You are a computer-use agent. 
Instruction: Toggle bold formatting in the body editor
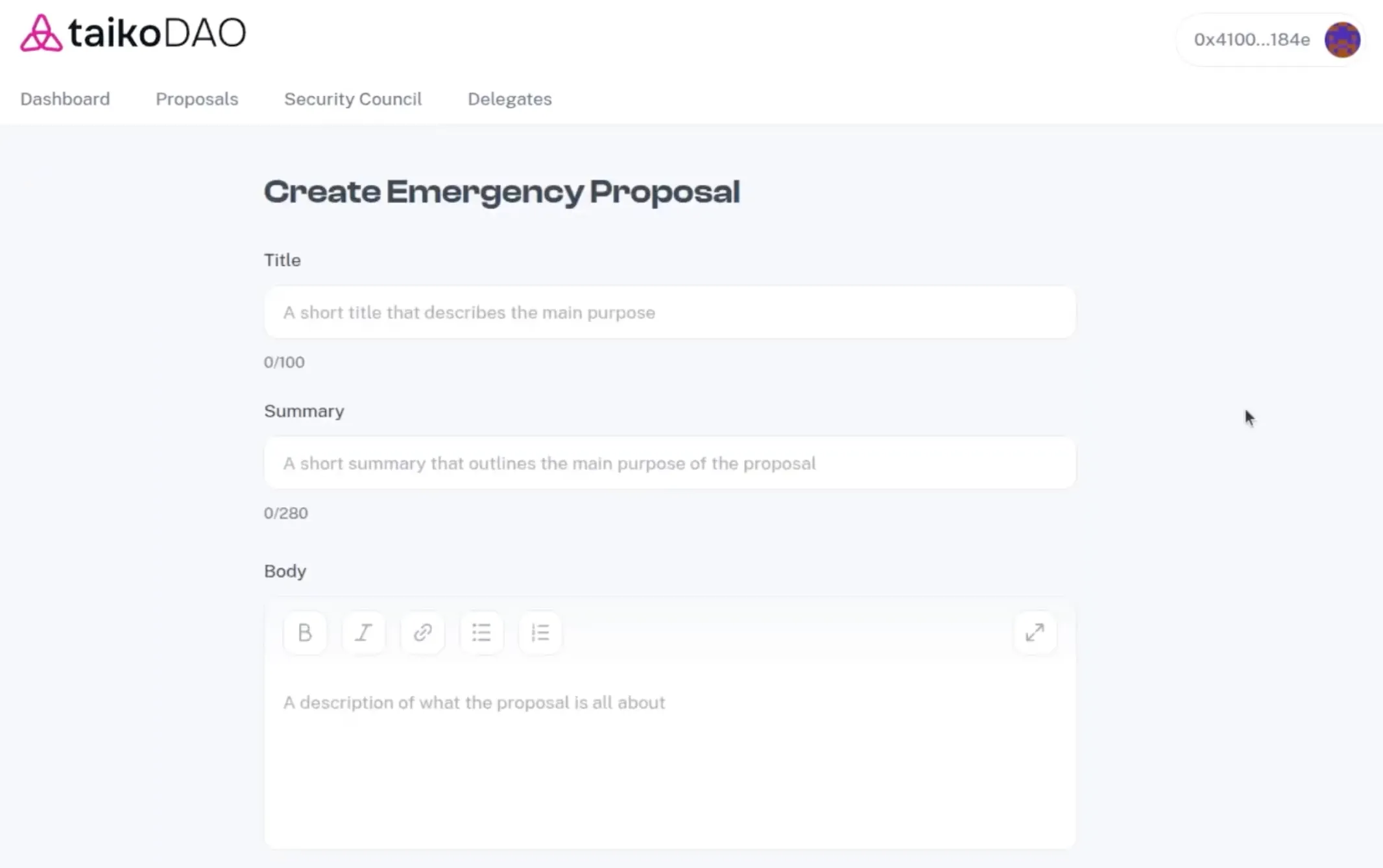point(305,633)
